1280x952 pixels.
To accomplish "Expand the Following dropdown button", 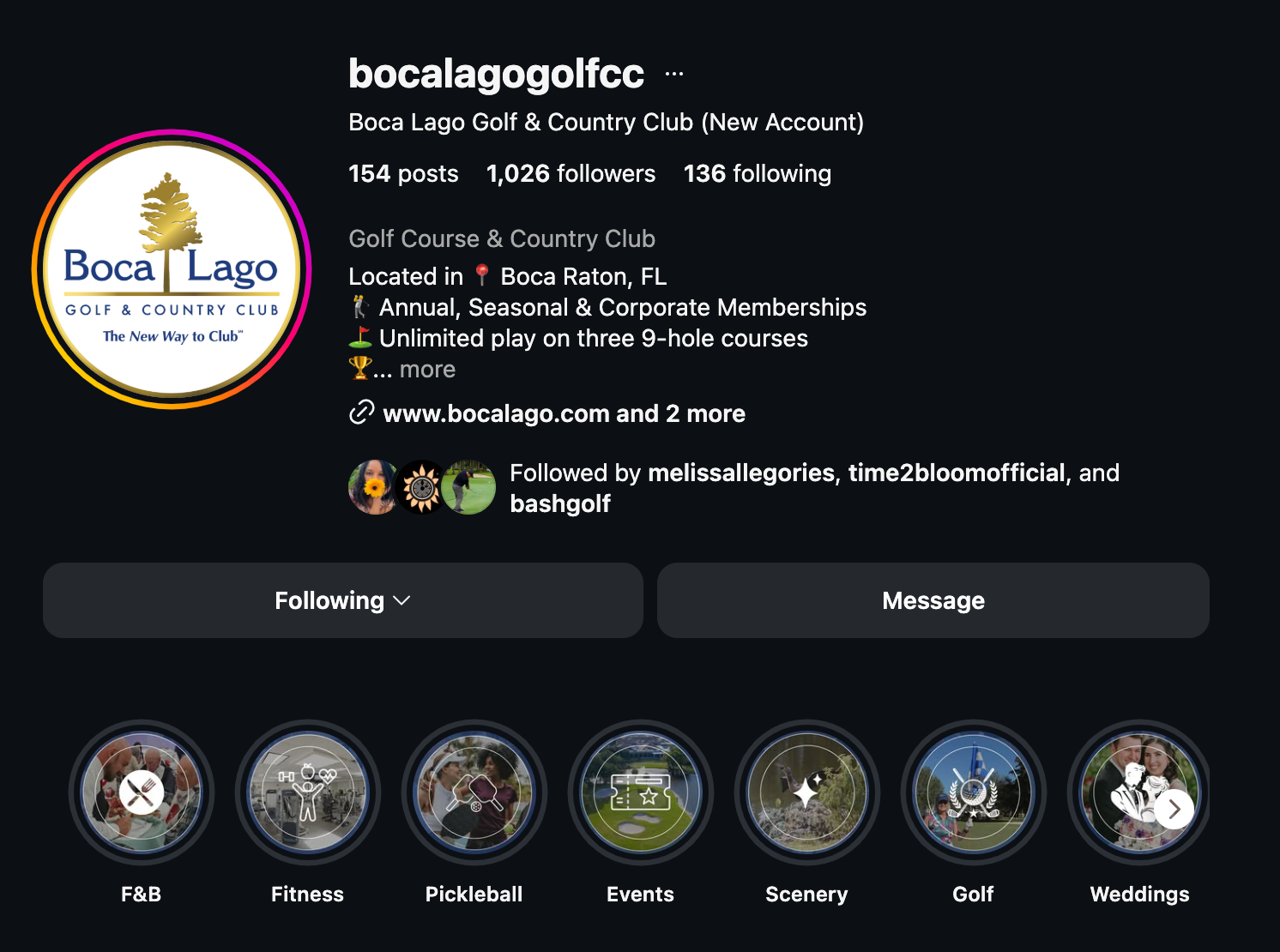I will click(343, 600).
